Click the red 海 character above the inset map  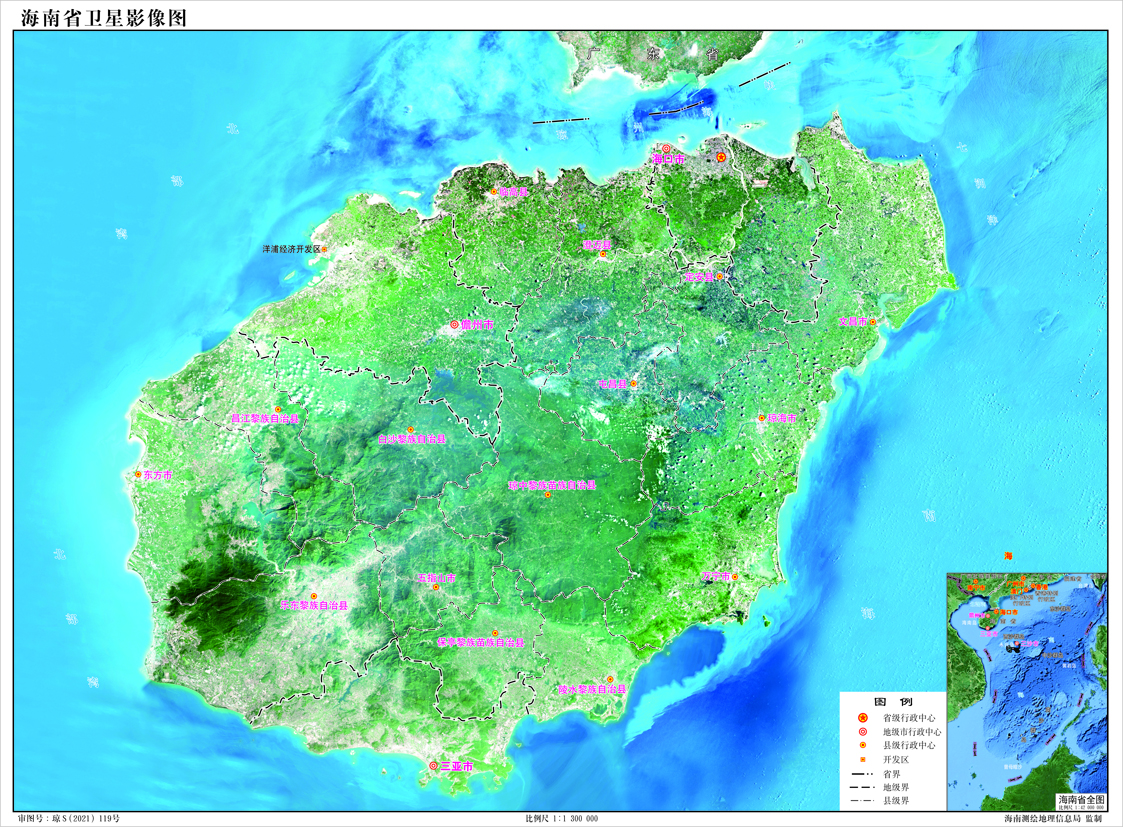point(1008,556)
